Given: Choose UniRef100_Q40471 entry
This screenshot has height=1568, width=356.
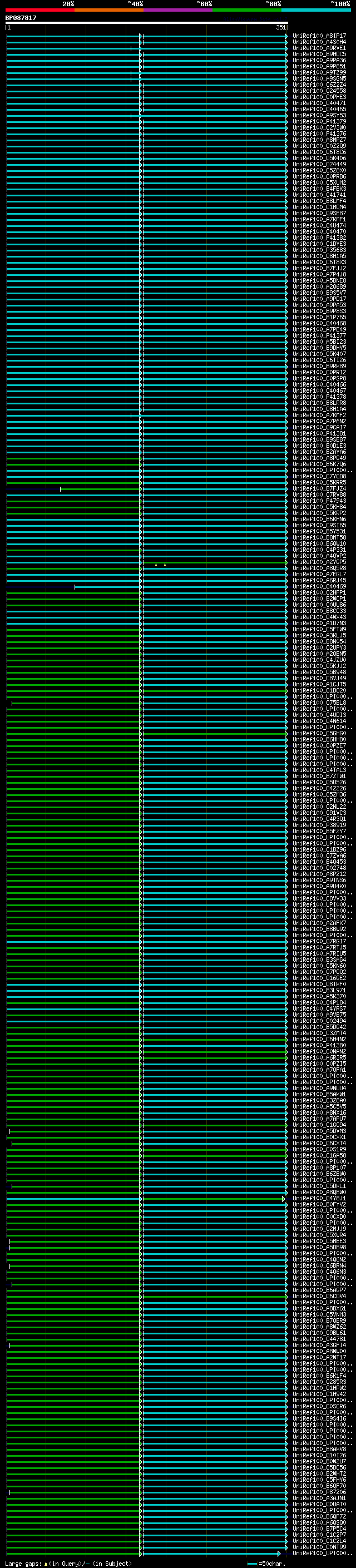Looking at the screenshot, I should coord(319,103).
